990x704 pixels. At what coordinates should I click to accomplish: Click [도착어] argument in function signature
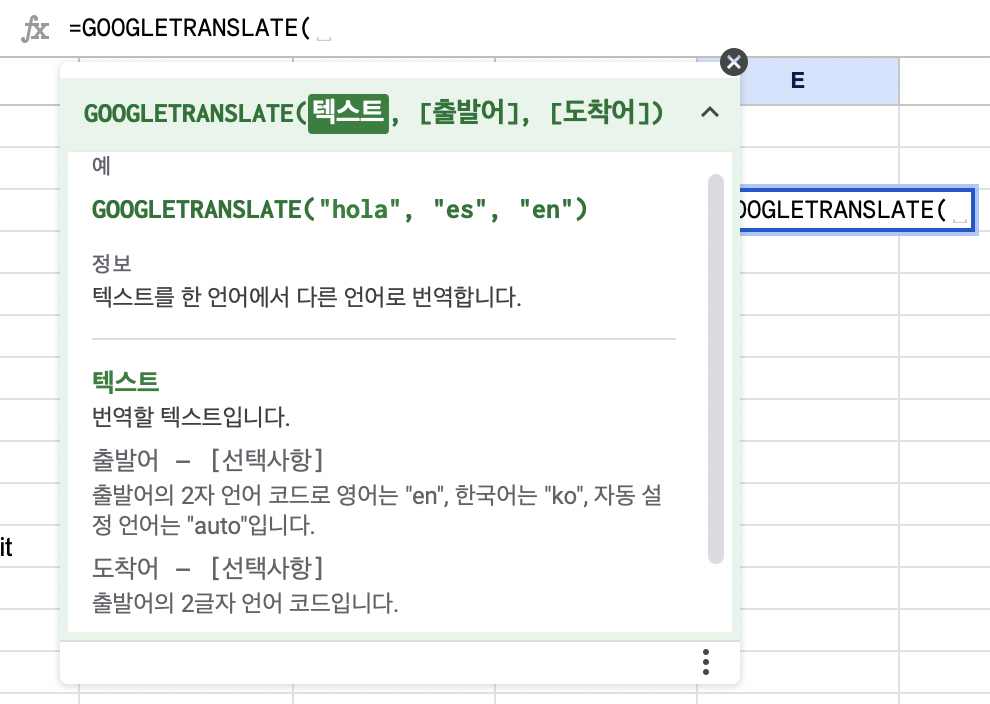click(600, 113)
